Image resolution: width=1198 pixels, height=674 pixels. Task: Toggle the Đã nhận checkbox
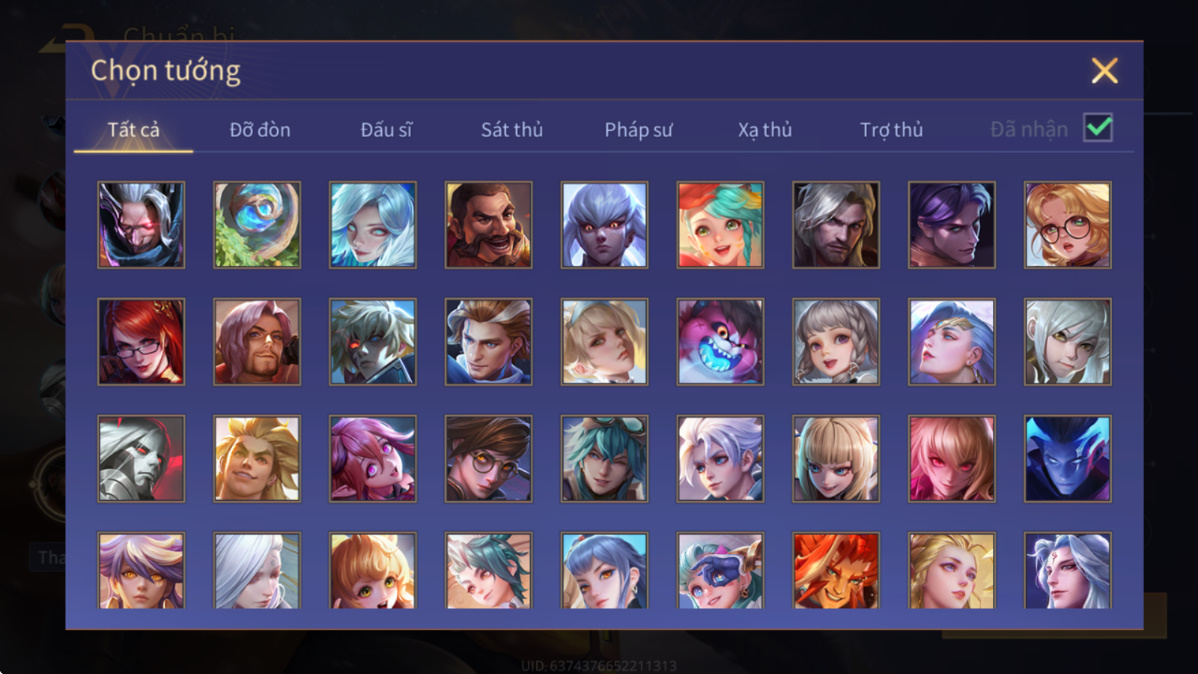(x=1098, y=128)
